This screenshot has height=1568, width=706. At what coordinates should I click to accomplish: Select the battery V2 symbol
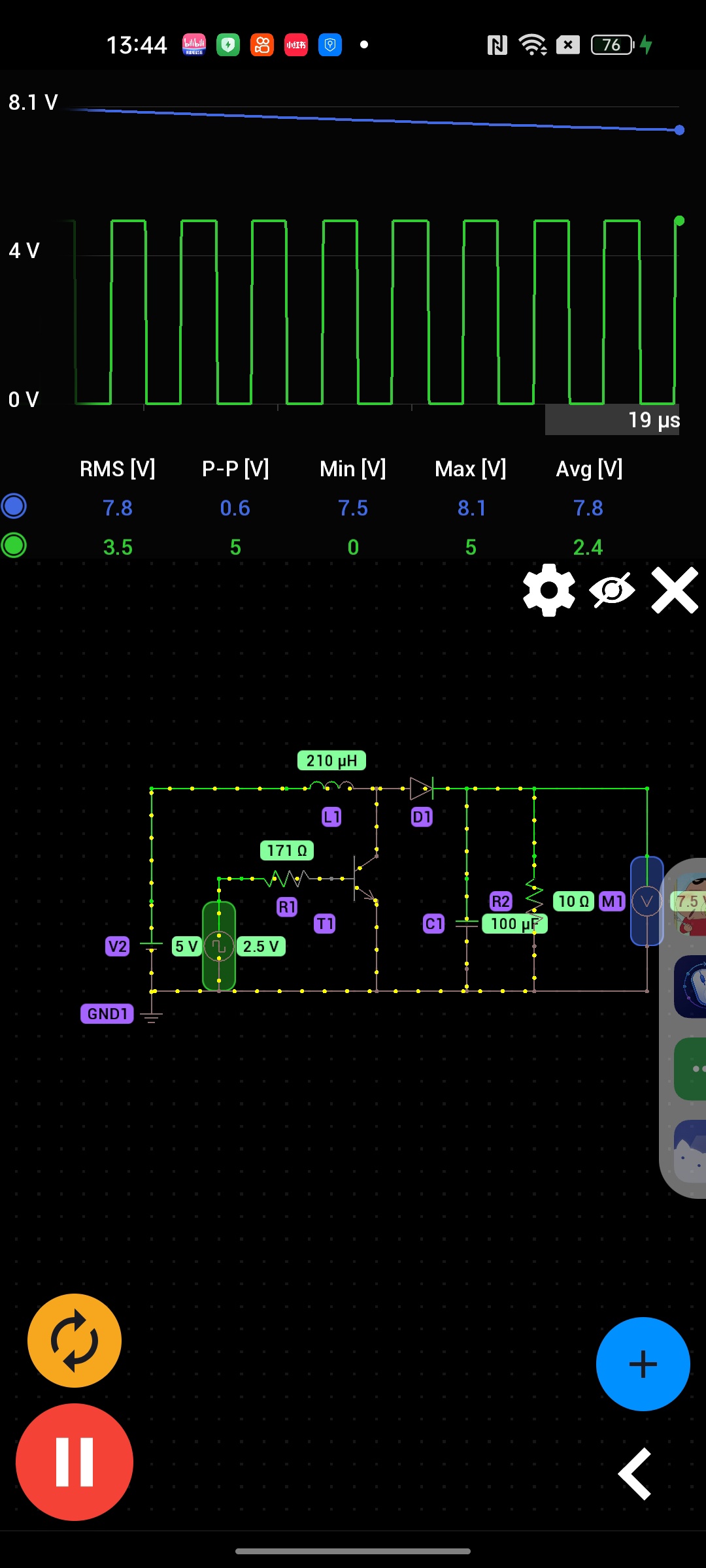pos(152,946)
